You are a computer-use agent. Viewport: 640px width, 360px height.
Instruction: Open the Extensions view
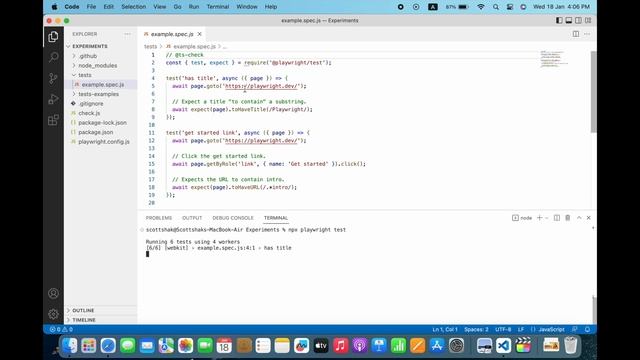coord(53,120)
